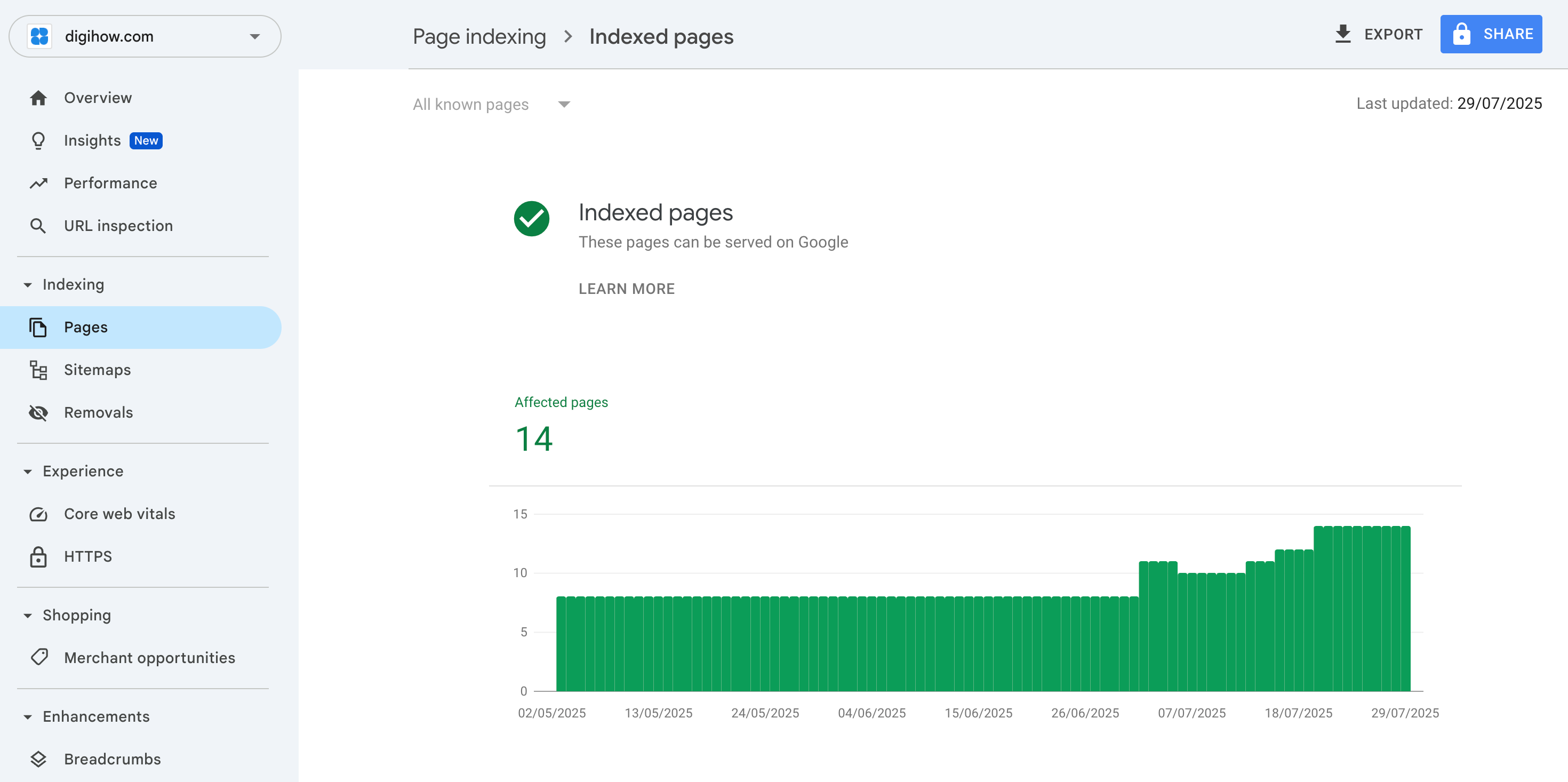The width and height of the screenshot is (1568, 782).
Task: Open the Core web vitals report
Action: coord(141,515)
